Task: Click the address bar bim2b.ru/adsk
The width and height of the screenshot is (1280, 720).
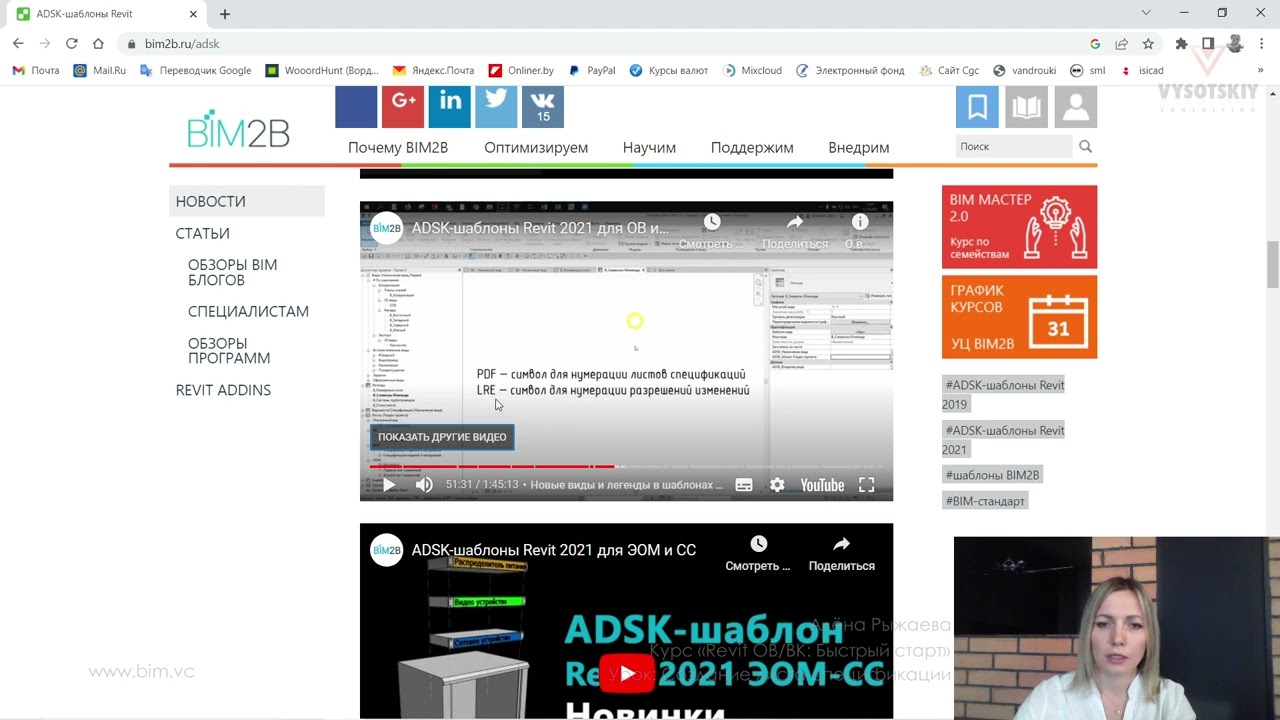Action: coord(181,44)
